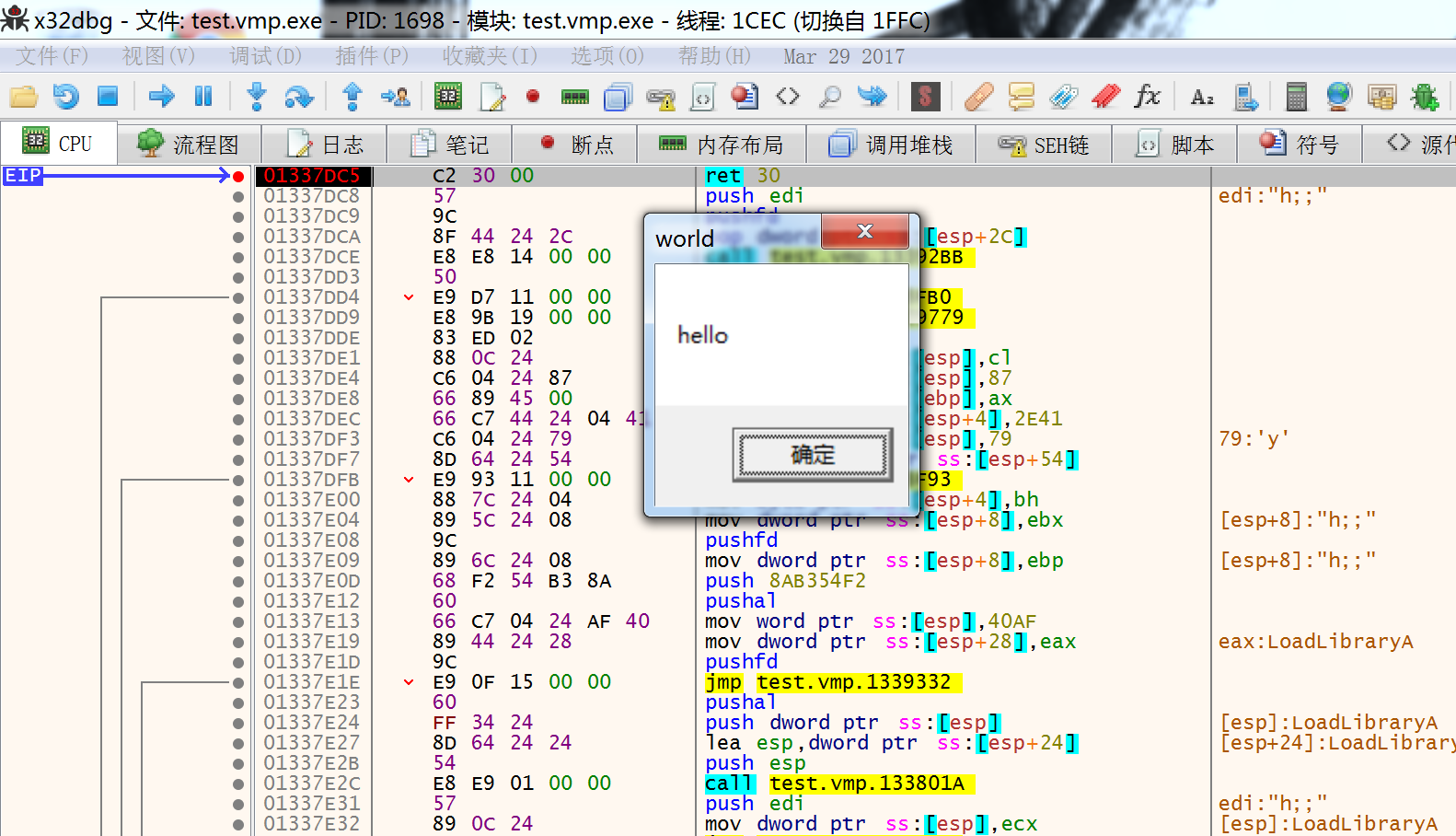The image size is (1456, 836).
Task: Toggle breakpoint bullet at address 01337DC5
Action: [238, 176]
